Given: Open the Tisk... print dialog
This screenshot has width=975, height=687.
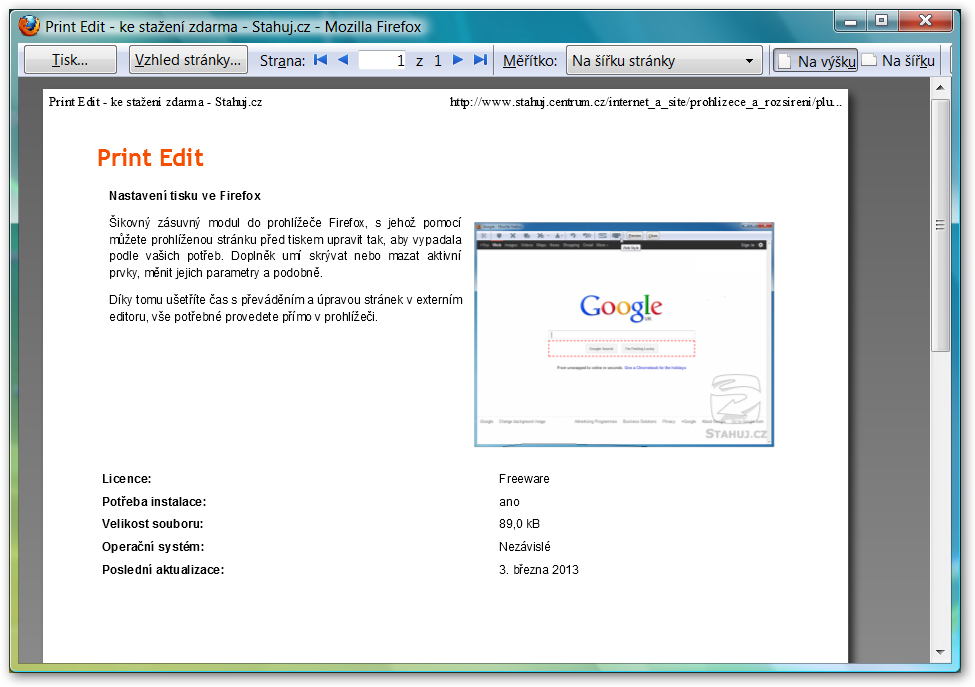Looking at the screenshot, I should click(70, 60).
